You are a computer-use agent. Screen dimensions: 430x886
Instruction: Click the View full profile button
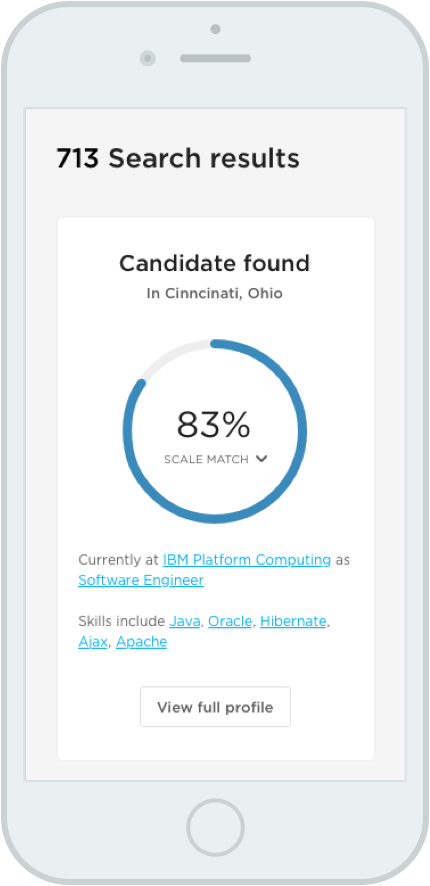tap(215, 707)
